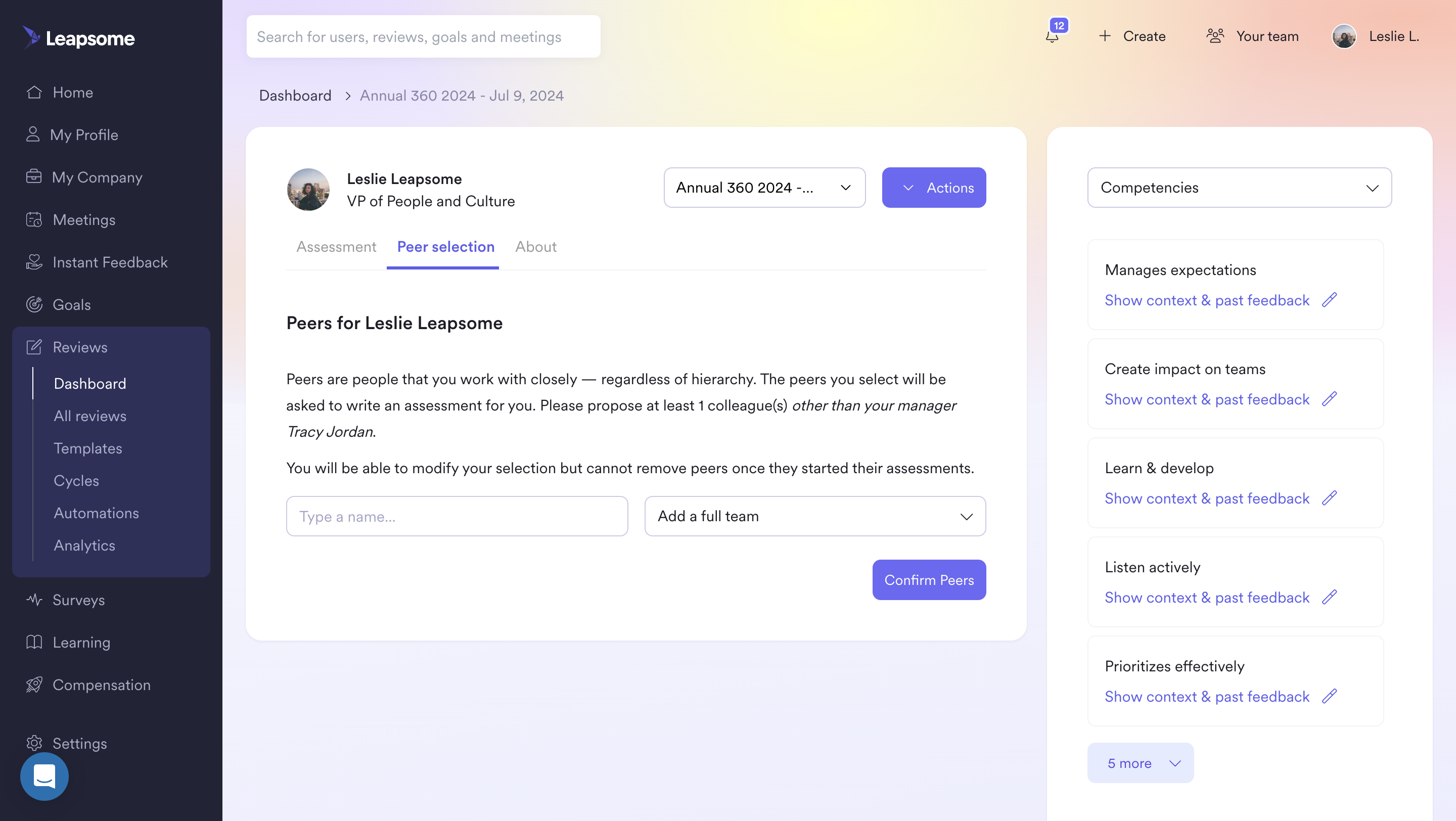Open the notifications bell icon
1456x821 pixels.
click(x=1052, y=37)
